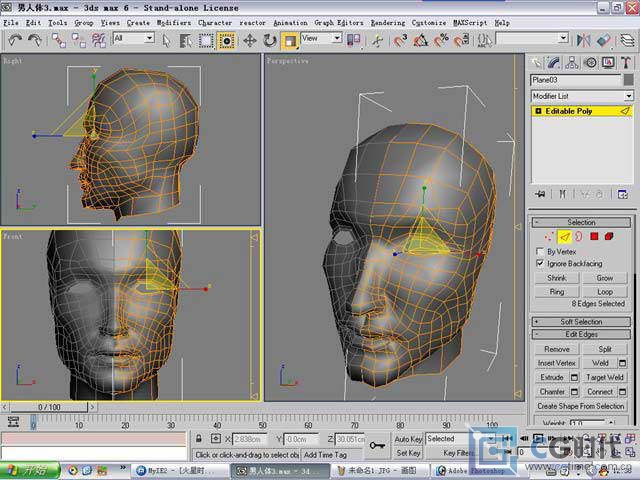Toggle the Auto Key button
Viewport: 640px width, 480px height.
click(x=408, y=439)
